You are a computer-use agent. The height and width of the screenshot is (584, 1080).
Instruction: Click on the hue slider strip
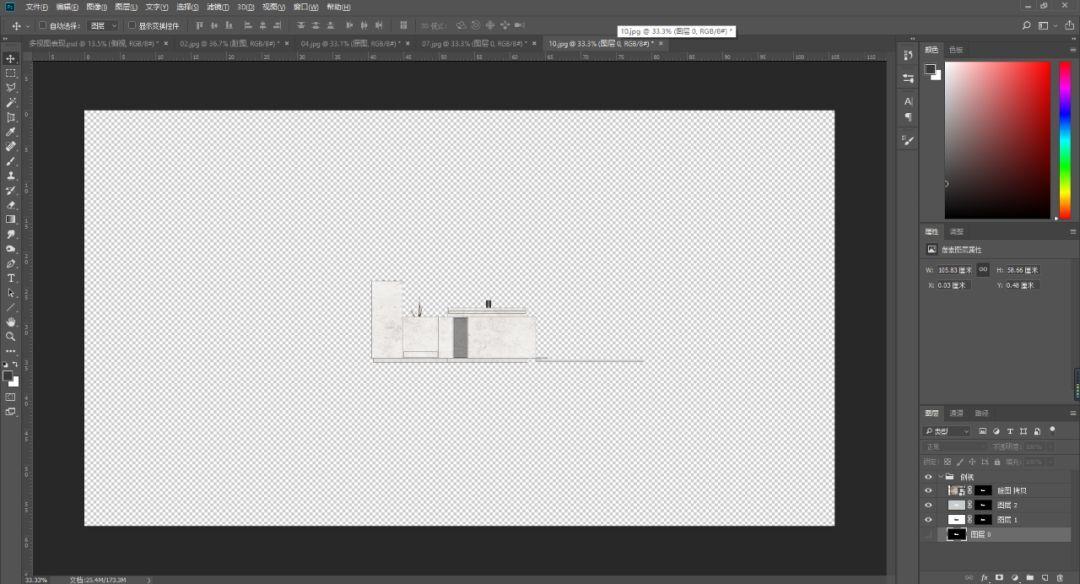(x=1065, y=140)
